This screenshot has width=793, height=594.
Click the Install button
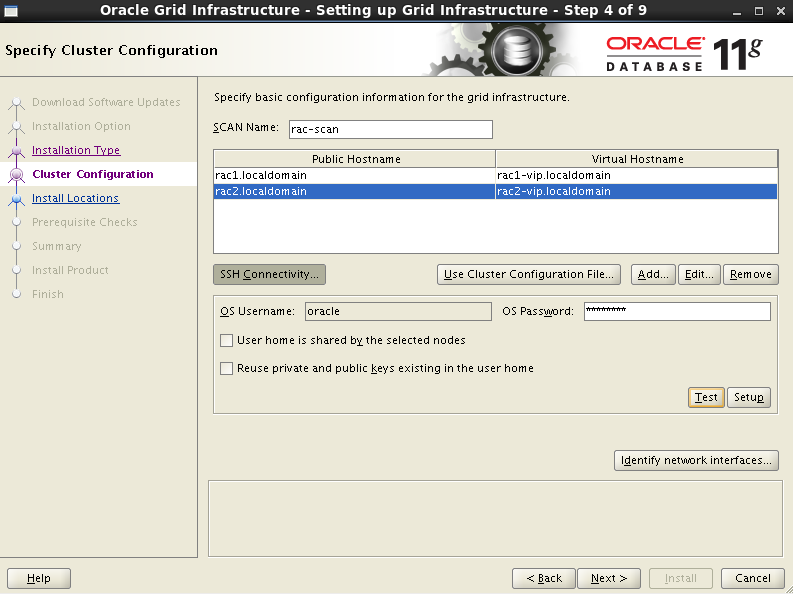(x=681, y=578)
